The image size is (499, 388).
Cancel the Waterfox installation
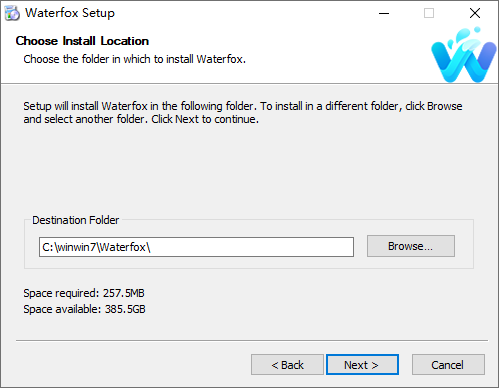tap(448, 365)
